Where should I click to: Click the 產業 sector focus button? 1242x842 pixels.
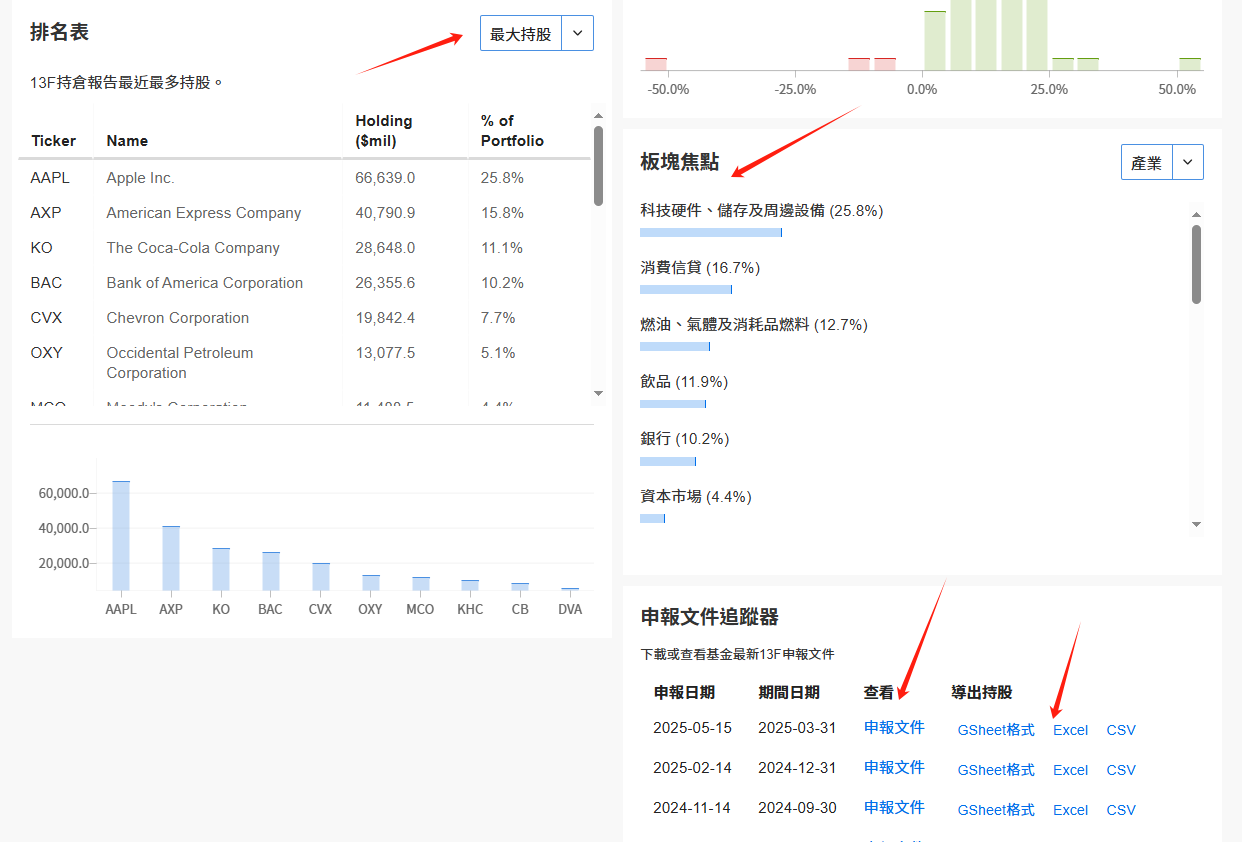click(x=1147, y=162)
